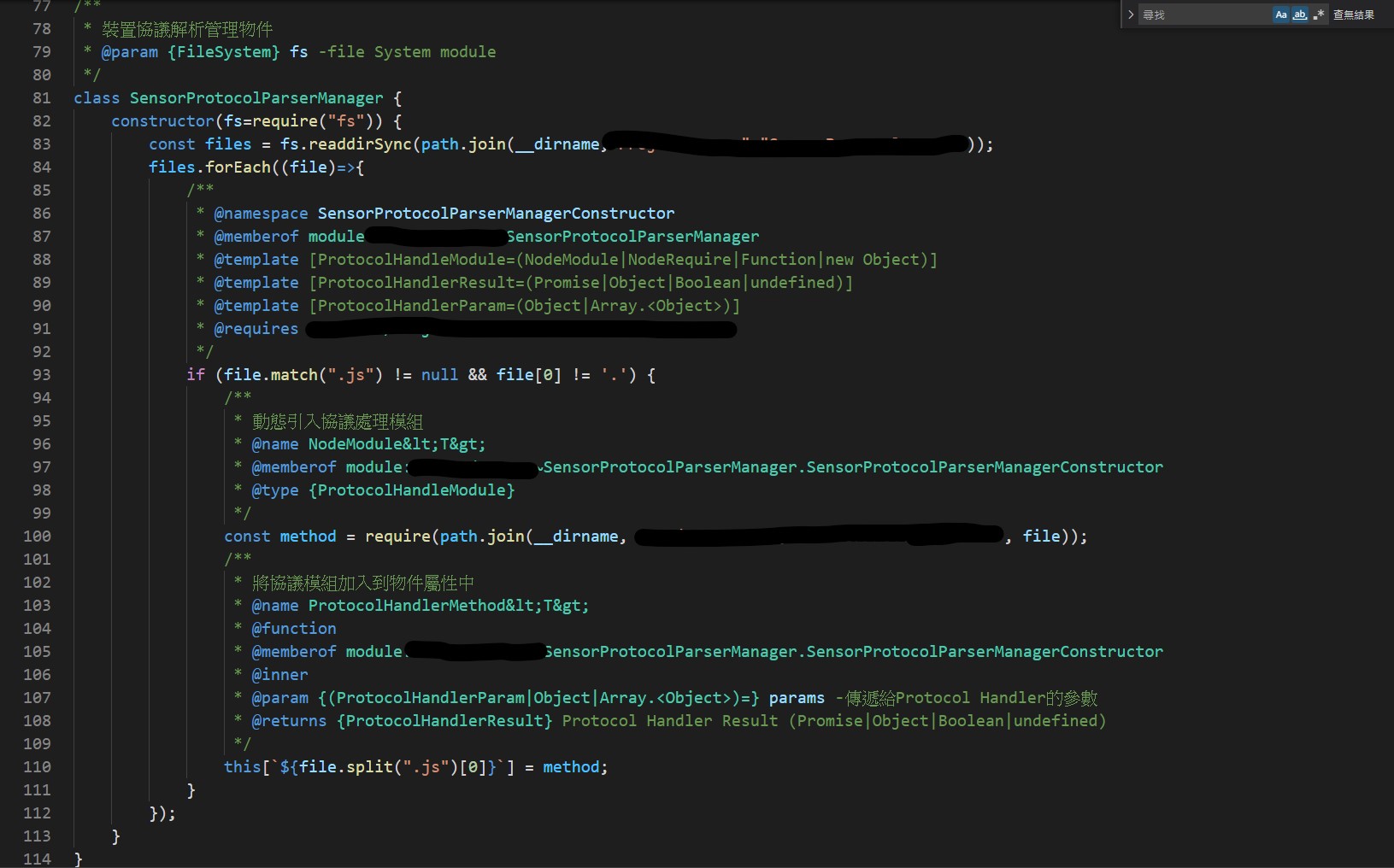Screen dimensions: 1394x868
Task: Focus the 尋找 search input field
Action: [x=1203, y=15]
